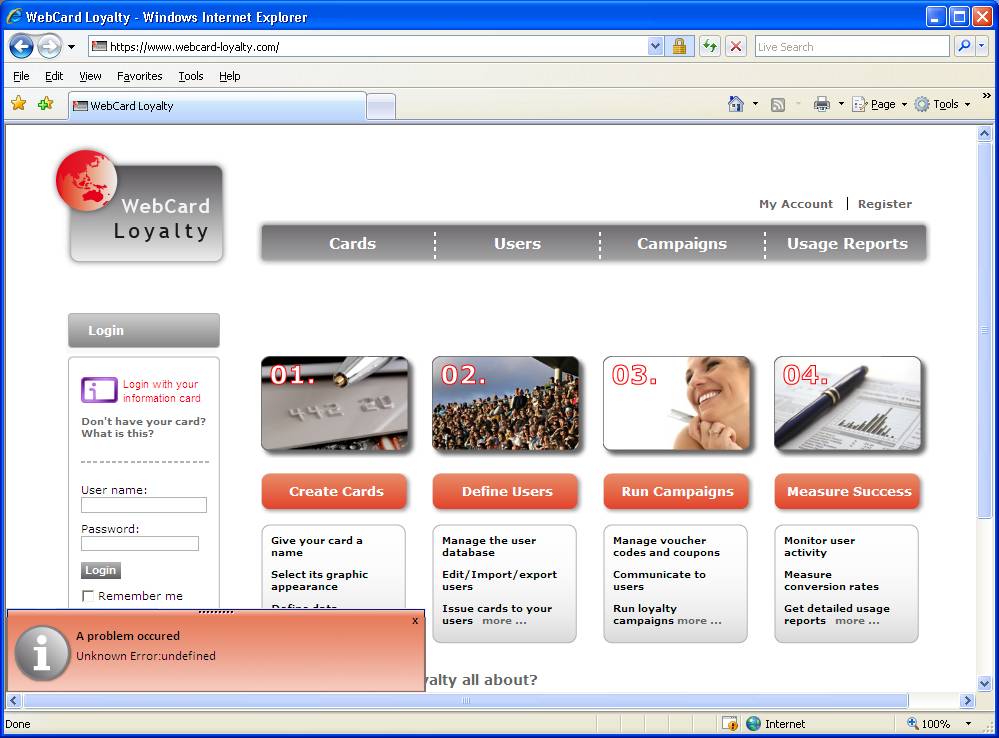Image resolution: width=999 pixels, height=738 pixels.
Task: Click the Refresh page icon
Action: coord(709,47)
